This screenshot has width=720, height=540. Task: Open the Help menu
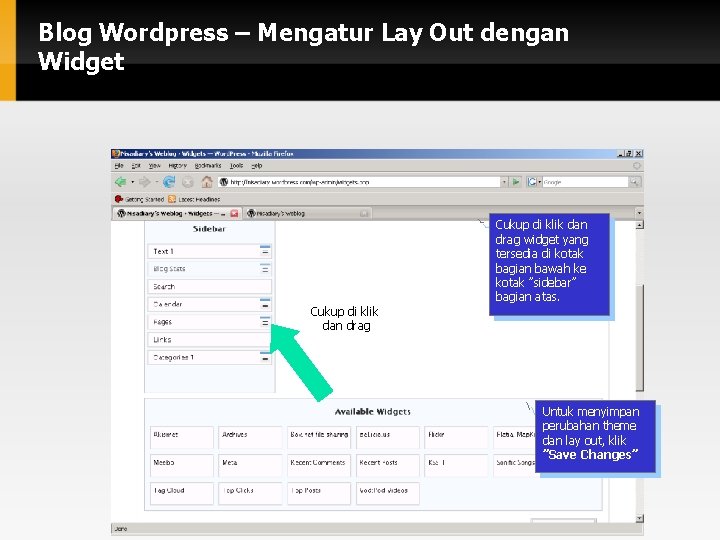tap(257, 166)
